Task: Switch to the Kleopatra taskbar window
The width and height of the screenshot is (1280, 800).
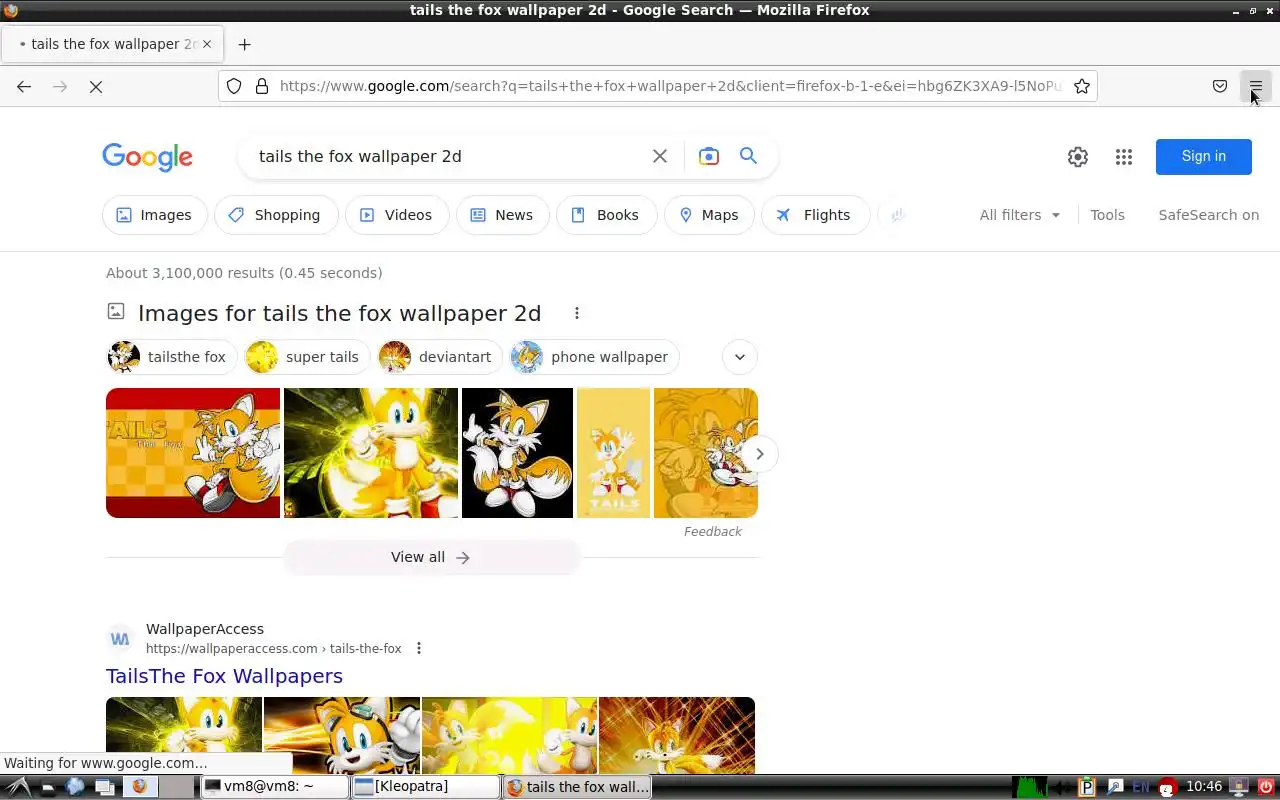Action: click(426, 787)
